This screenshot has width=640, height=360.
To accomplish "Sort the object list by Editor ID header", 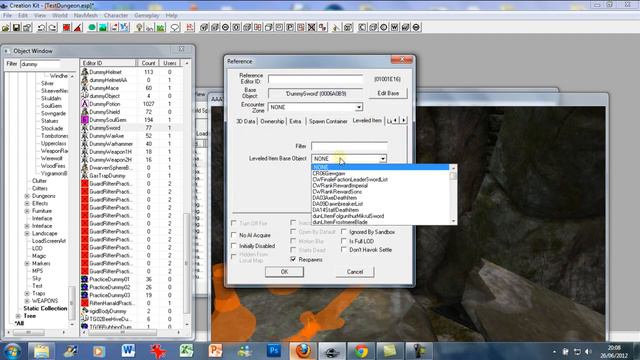I will 108,63.
